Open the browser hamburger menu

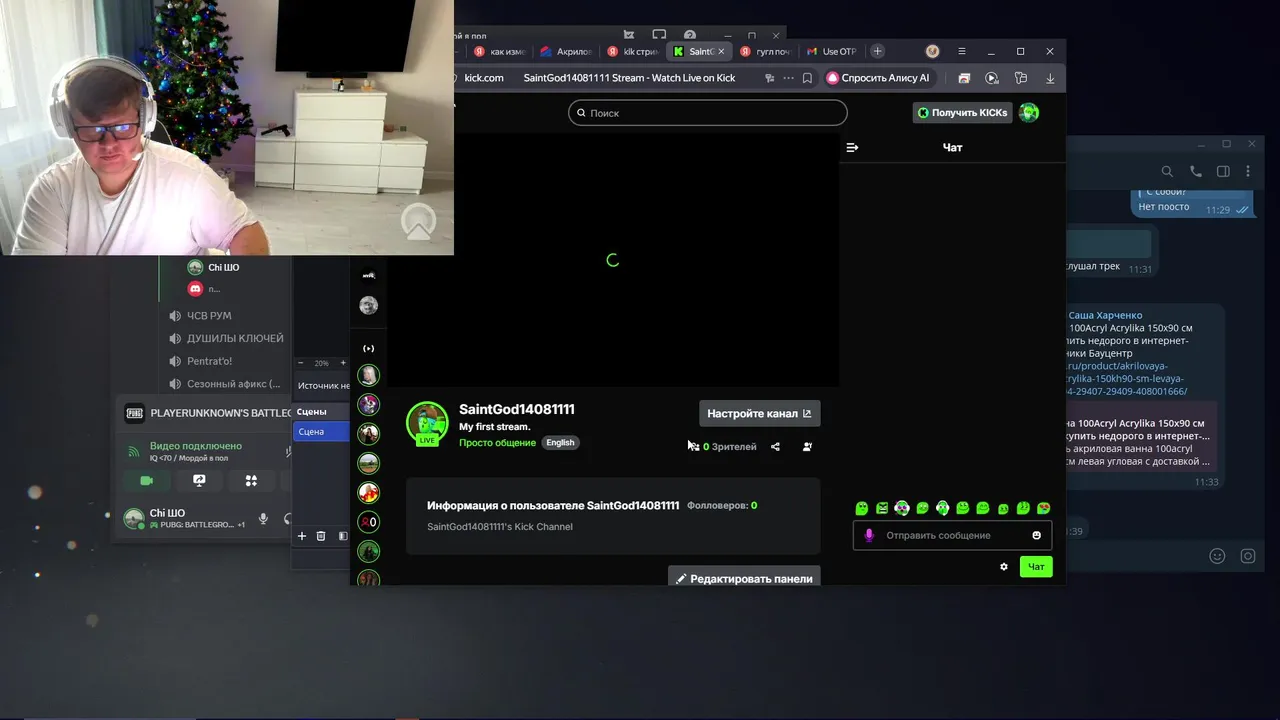click(x=961, y=51)
